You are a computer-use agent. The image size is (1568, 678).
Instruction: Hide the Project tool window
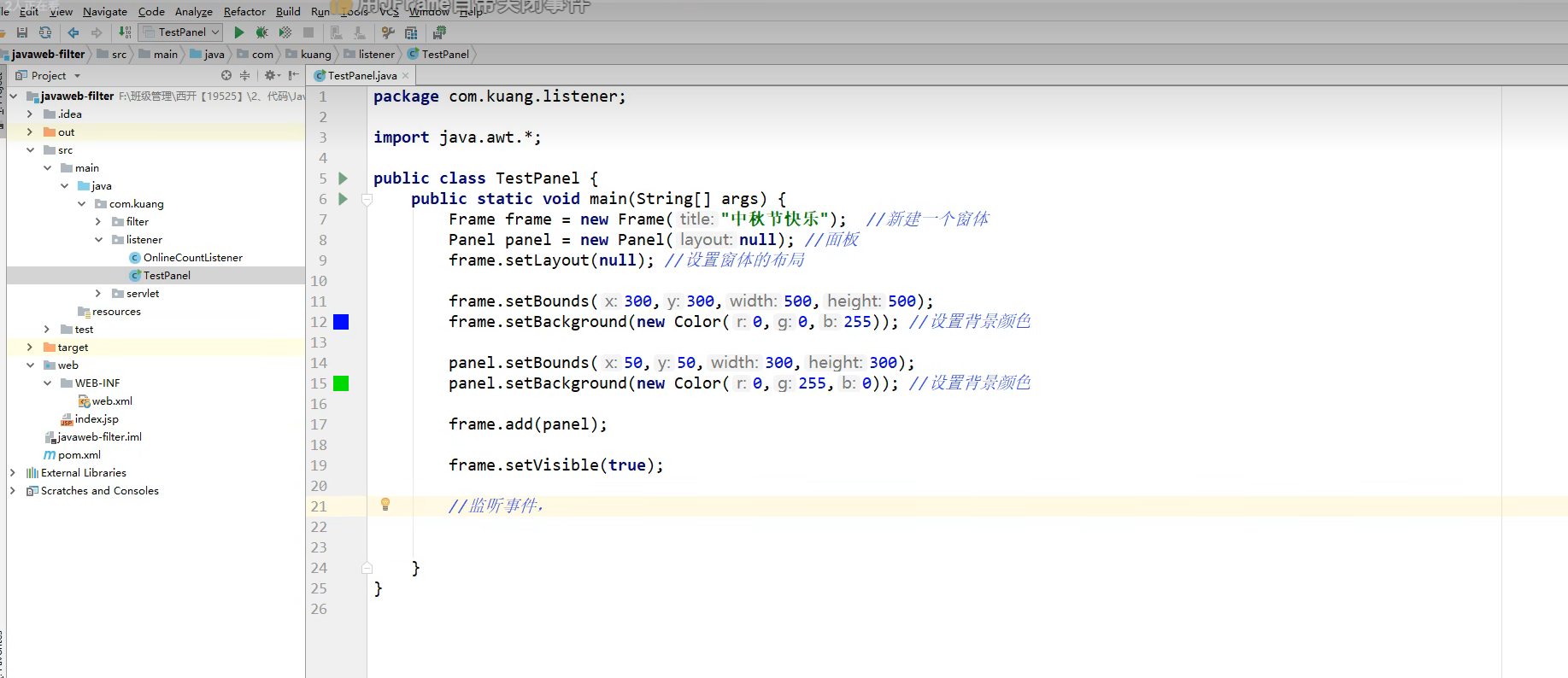pos(294,75)
